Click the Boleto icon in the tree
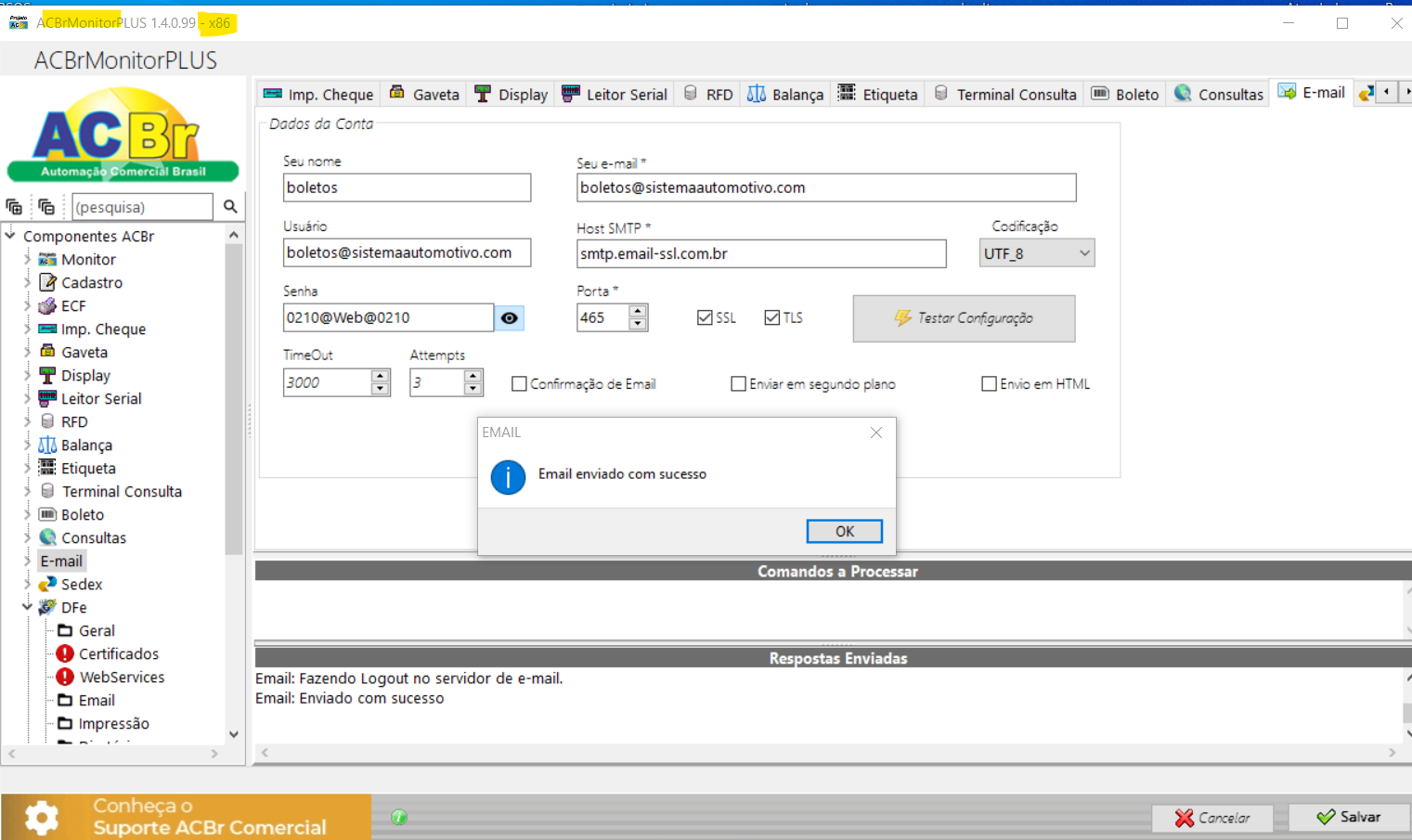 (x=47, y=514)
